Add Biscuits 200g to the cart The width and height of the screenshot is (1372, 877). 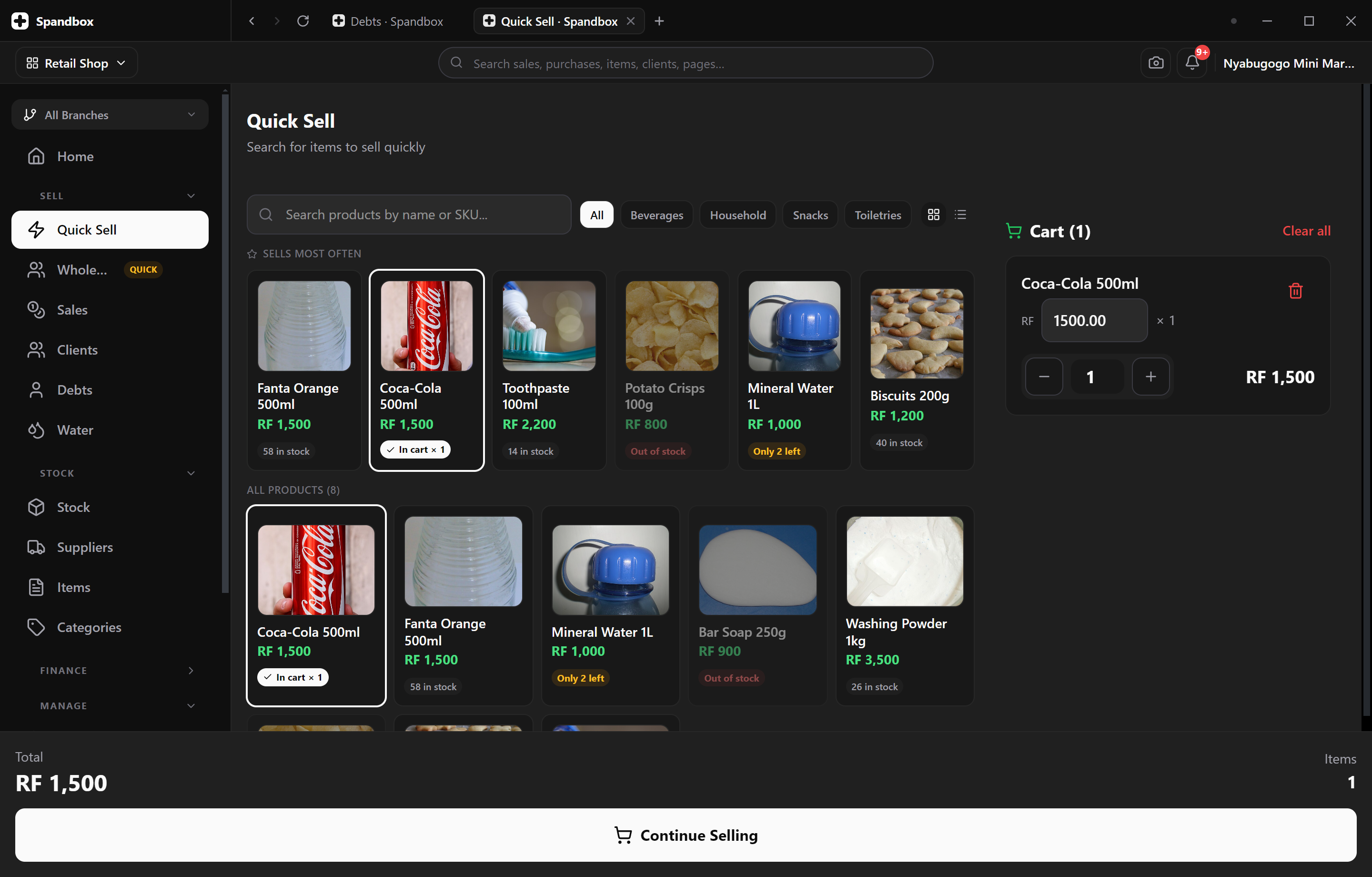point(917,371)
